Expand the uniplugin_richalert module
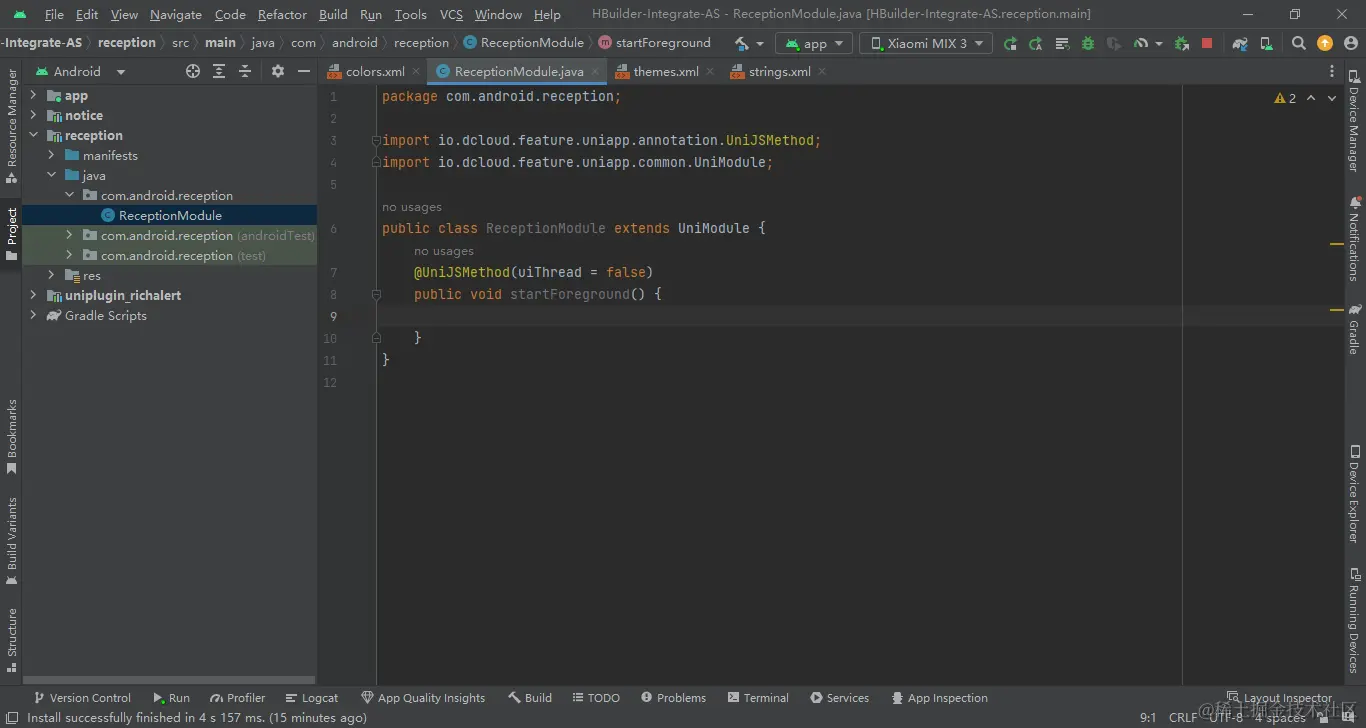The image size is (1366, 728). tap(33, 295)
